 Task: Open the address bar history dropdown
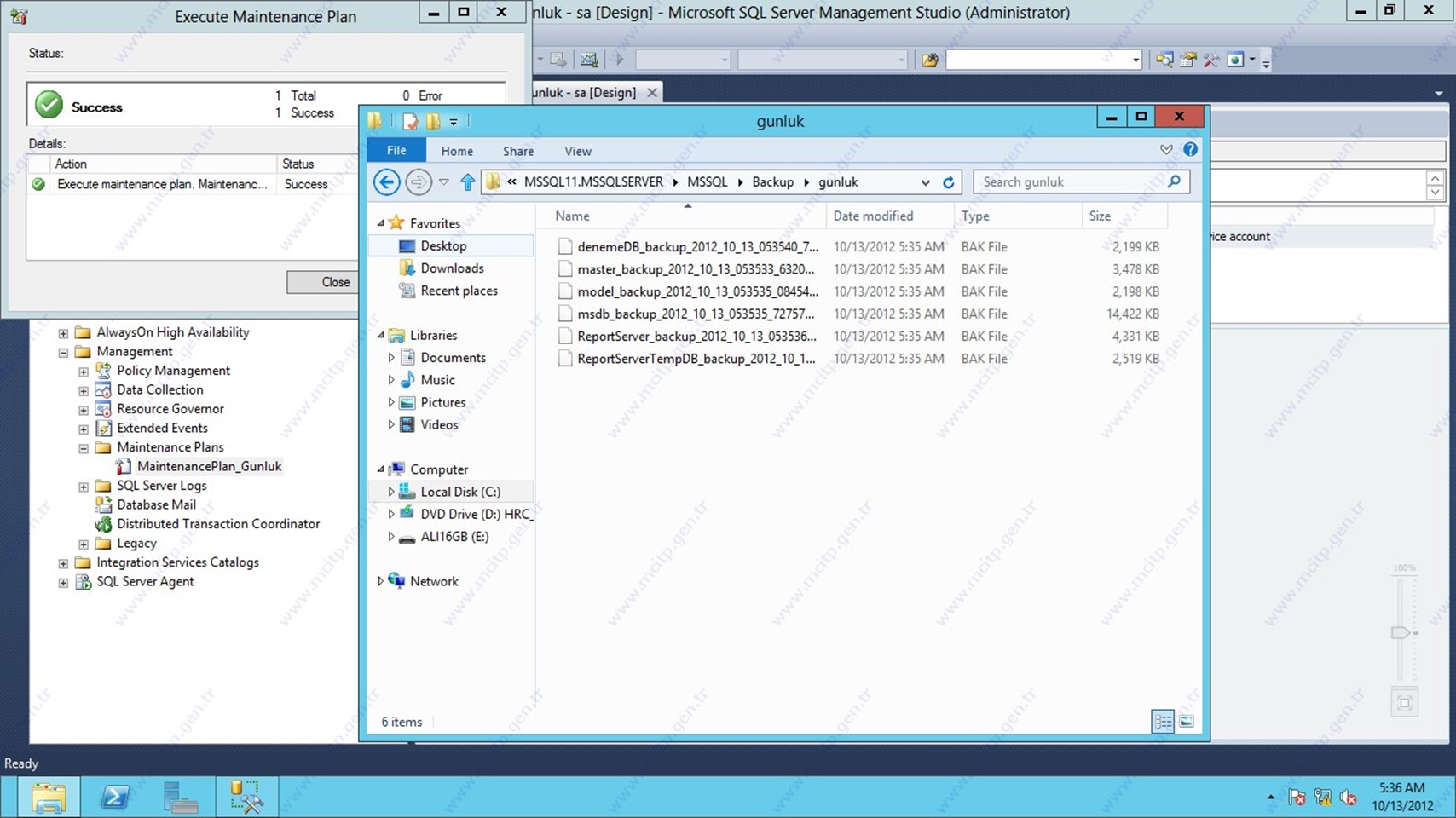click(925, 182)
